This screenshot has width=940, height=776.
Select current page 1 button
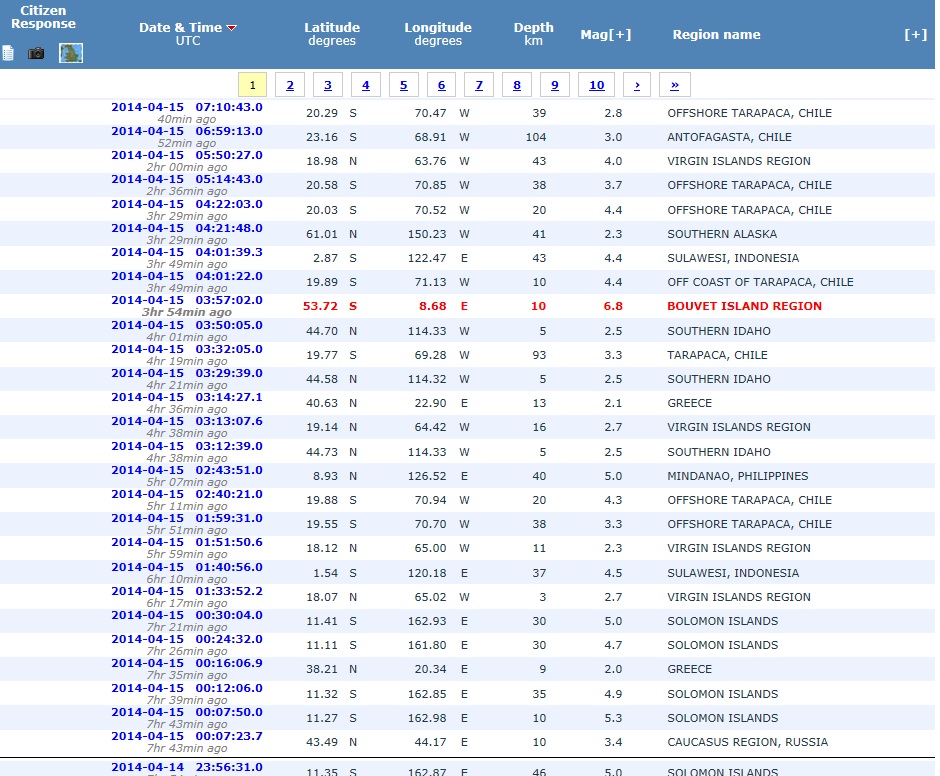click(x=252, y=85)
